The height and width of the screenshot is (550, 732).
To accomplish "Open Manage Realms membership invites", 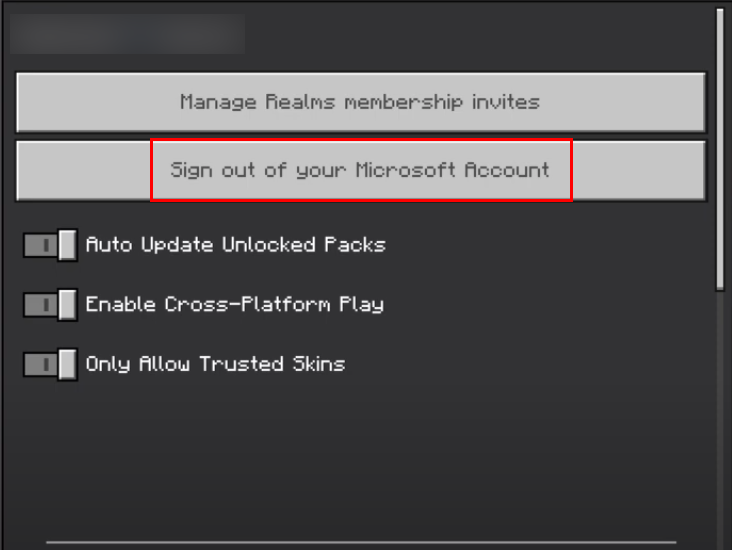I will click(x=360, y=102).
